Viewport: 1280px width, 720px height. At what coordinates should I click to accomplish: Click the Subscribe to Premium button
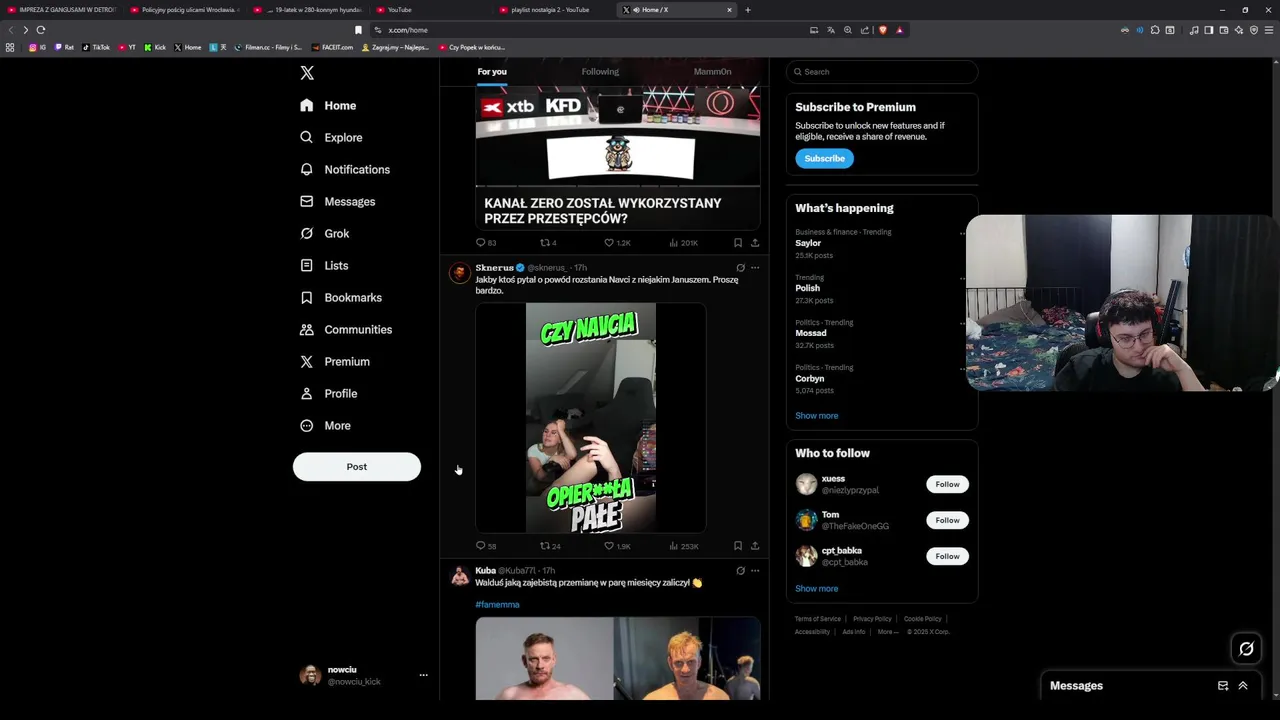tap(824, 158)
